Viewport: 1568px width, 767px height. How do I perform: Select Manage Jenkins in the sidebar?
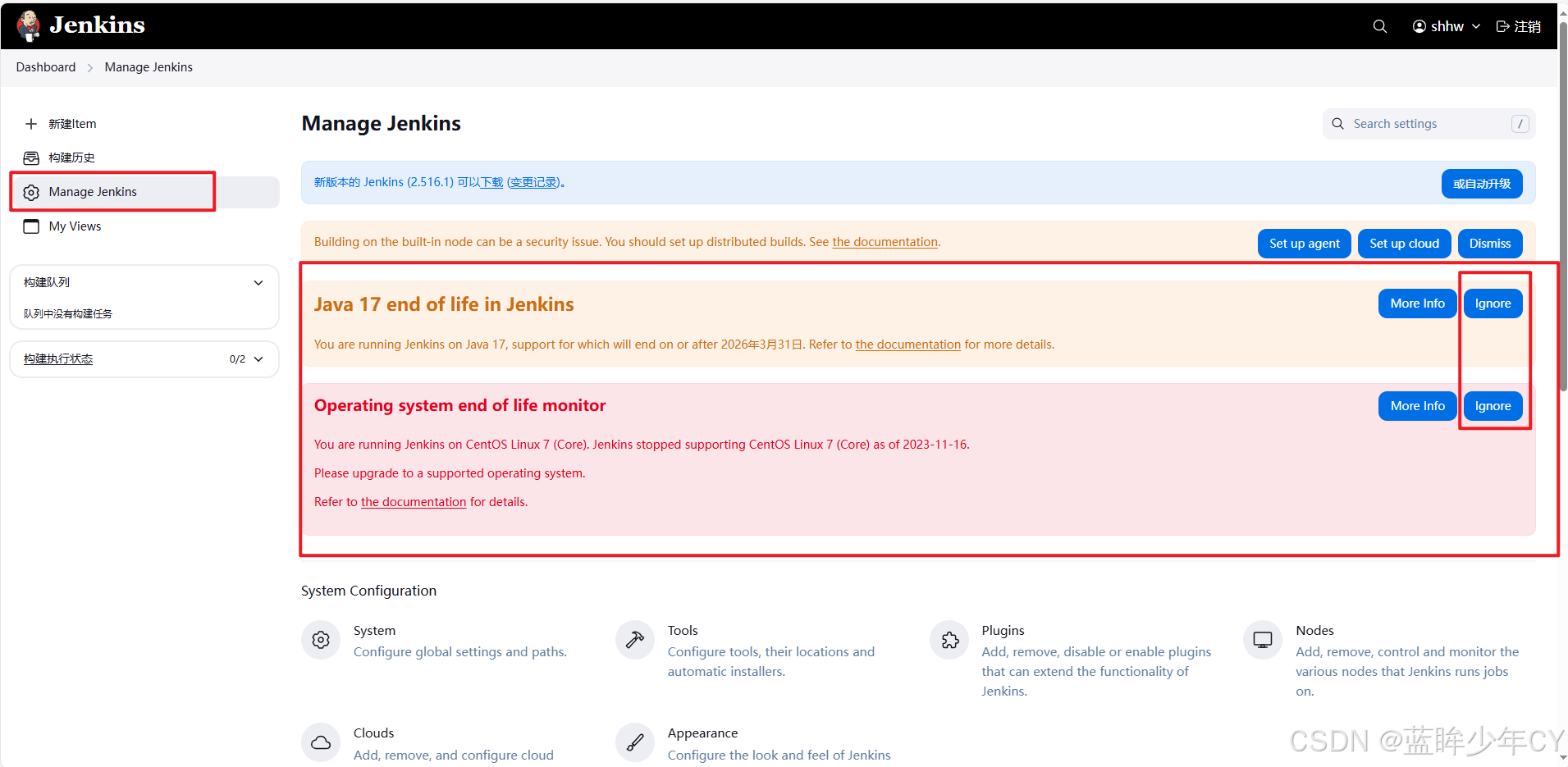point(144,192)
